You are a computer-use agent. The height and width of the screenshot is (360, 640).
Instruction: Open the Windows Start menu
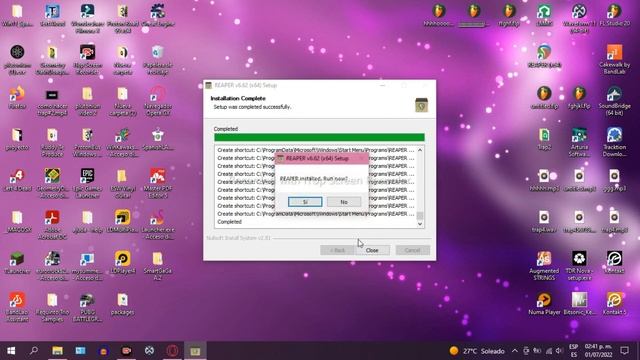pos(11,351)
